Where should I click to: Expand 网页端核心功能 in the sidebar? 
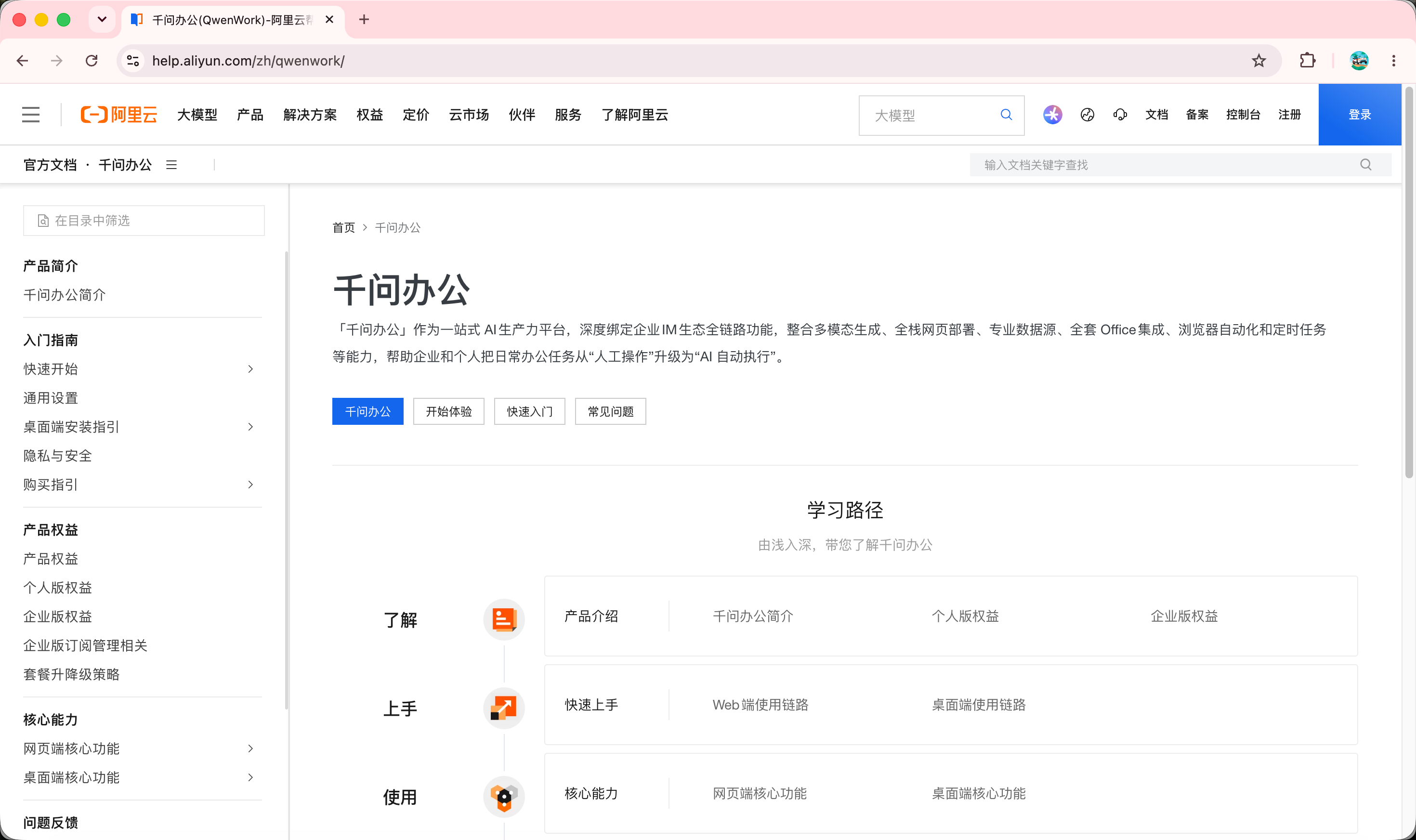[x=251, y=748]
